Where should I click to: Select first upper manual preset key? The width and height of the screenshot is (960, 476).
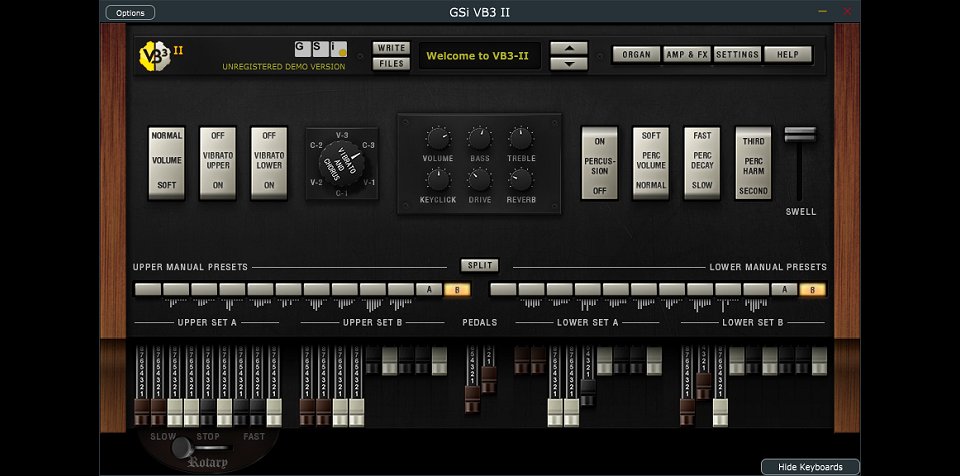click(x=148, y=290)
